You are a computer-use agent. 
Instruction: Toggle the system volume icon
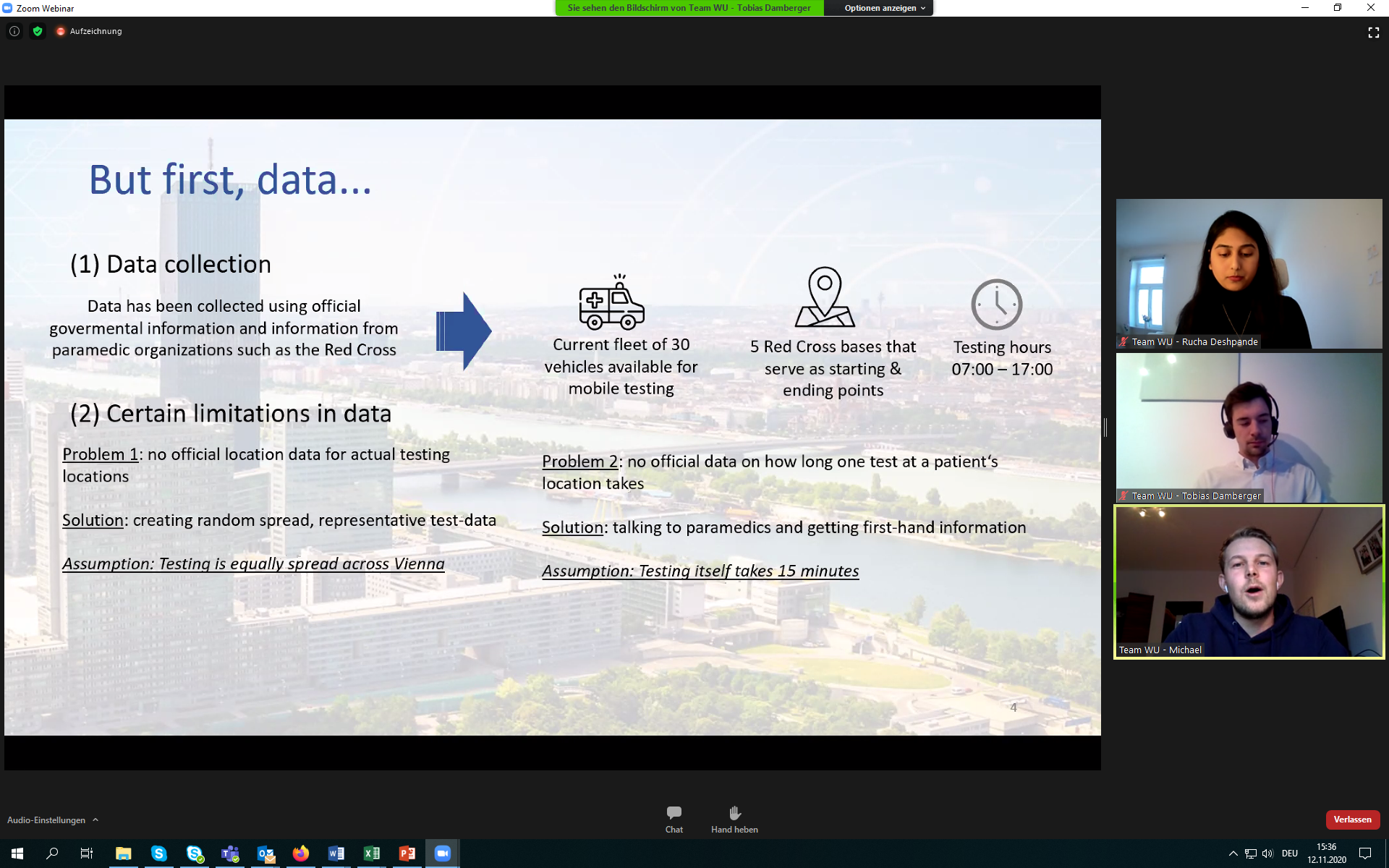(1267, 854)
